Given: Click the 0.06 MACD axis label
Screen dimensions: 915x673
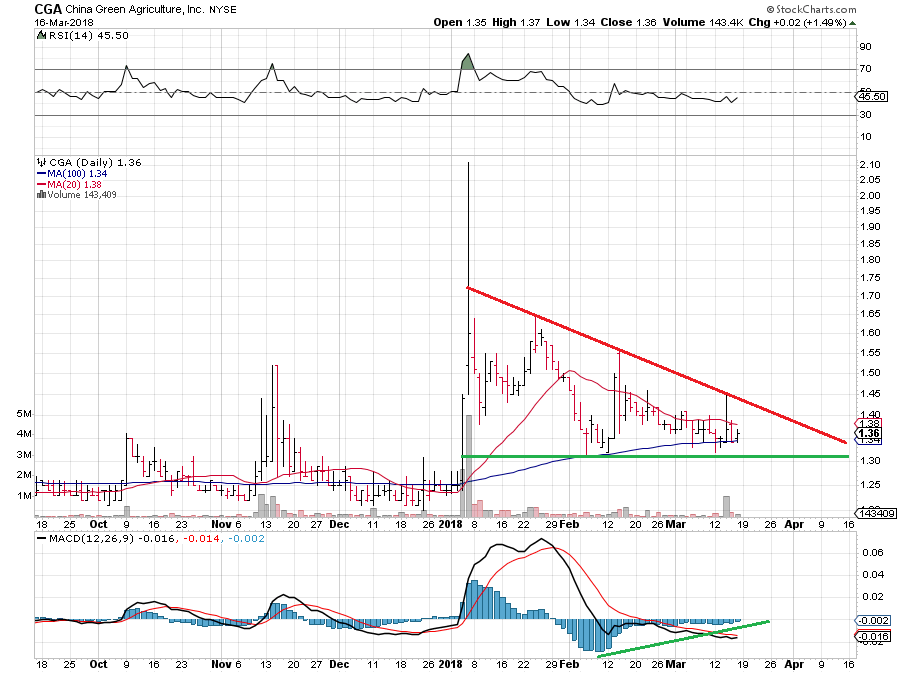Looking at the screenshot, I should (x=873, y=552).
